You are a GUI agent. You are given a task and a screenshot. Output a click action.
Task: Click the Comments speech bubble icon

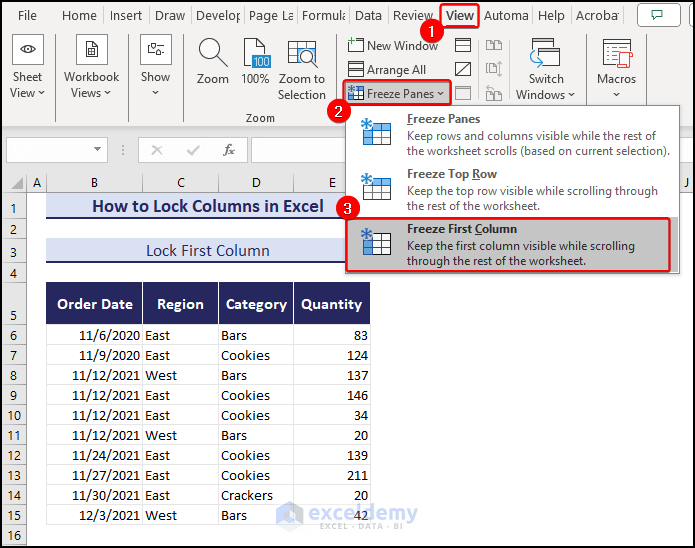click(658, 15)
